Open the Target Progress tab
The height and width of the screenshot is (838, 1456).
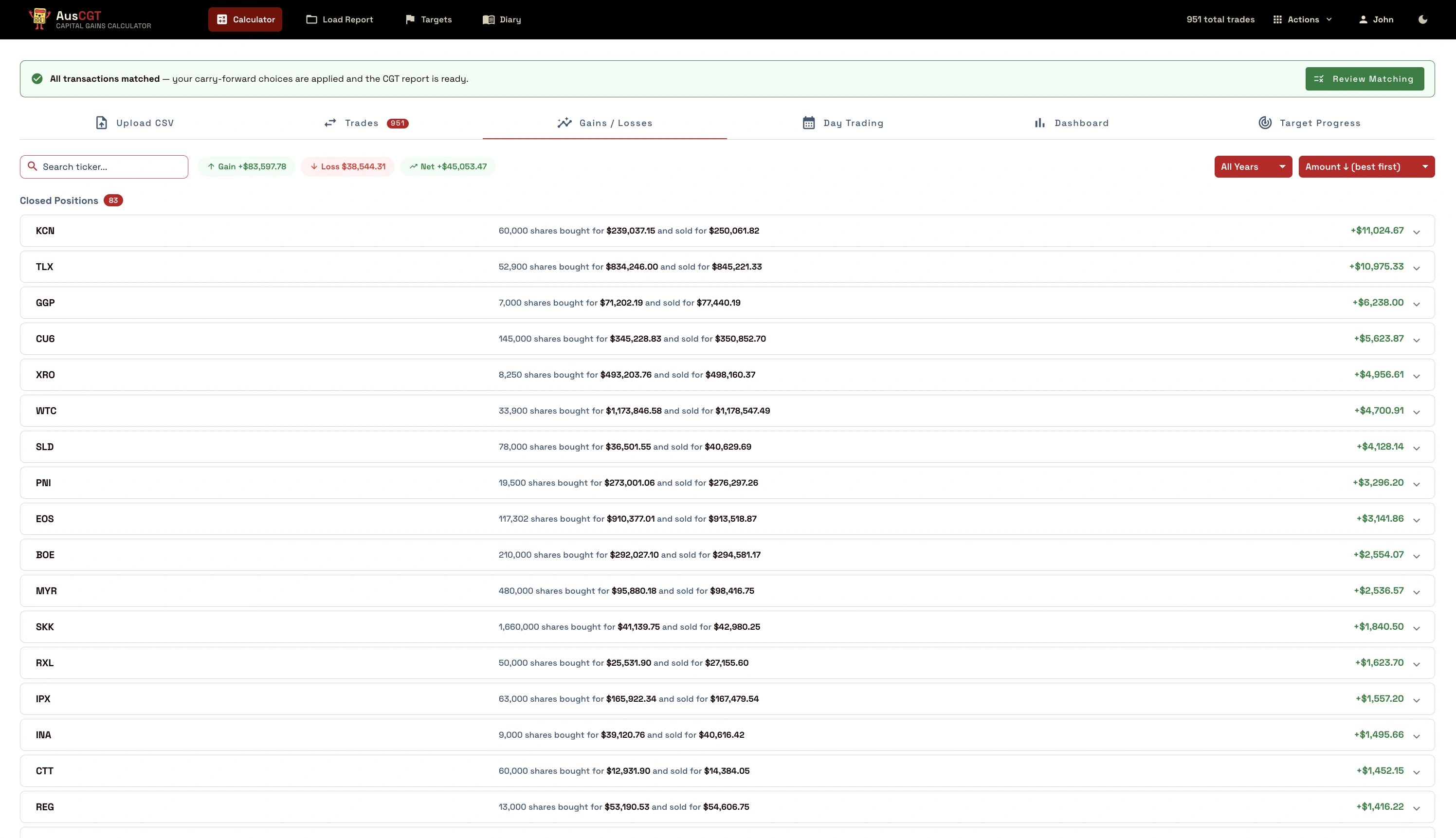1309,123
